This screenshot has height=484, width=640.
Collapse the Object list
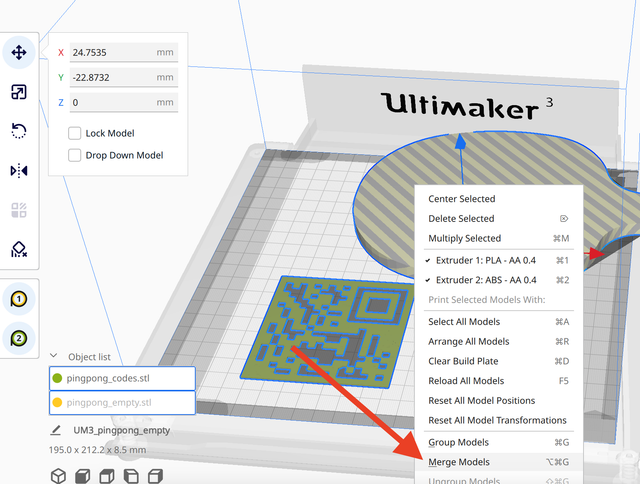(53, 356)
